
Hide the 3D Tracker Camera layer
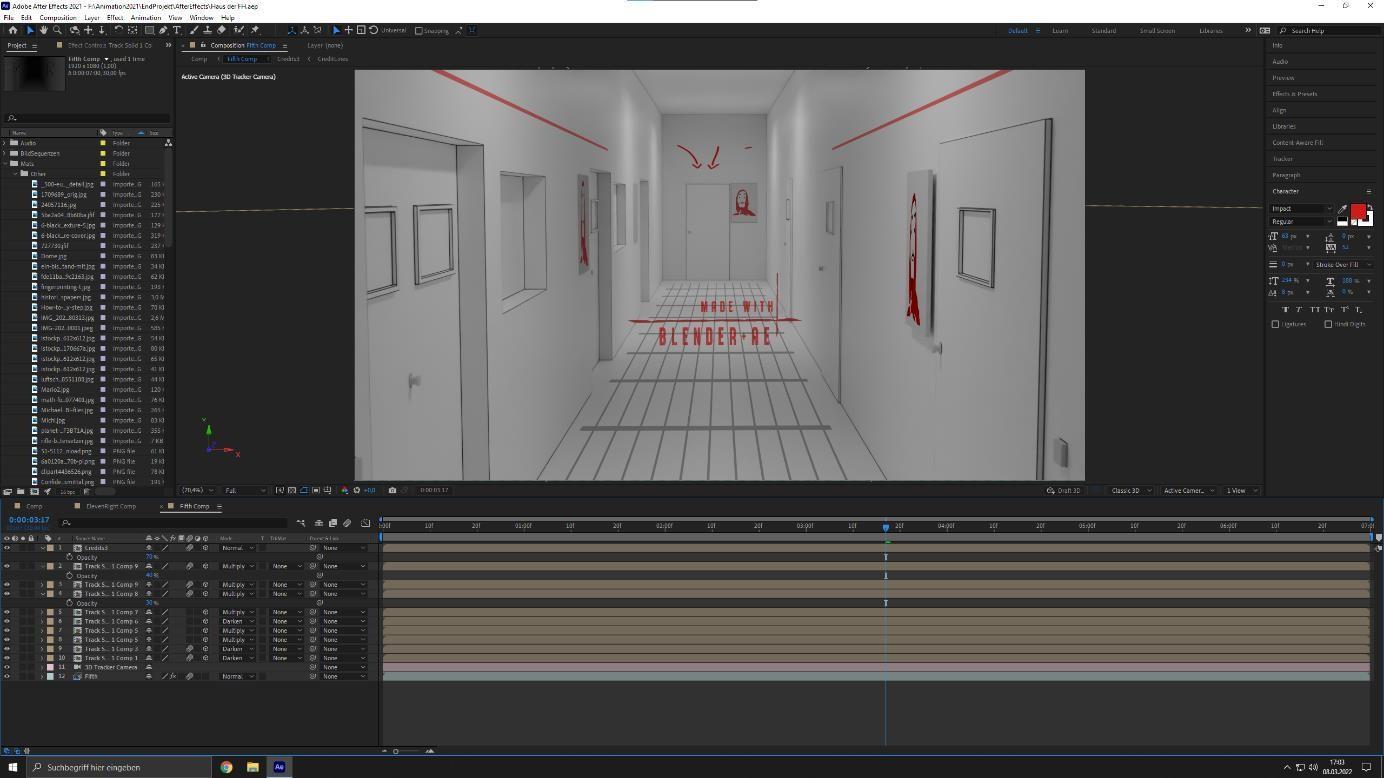point(7,667)
